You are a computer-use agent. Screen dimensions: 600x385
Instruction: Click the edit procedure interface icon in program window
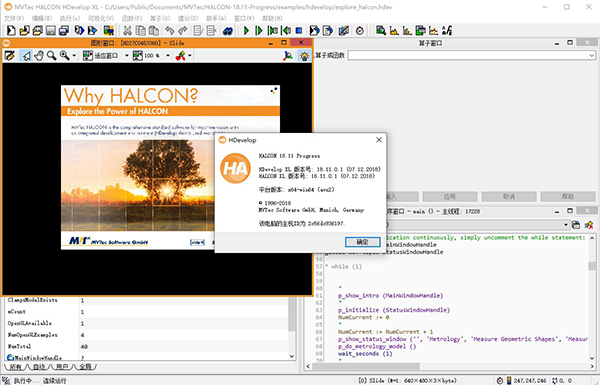tap(576, 225)
